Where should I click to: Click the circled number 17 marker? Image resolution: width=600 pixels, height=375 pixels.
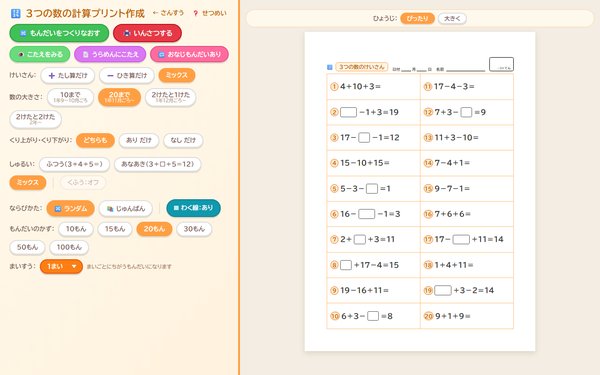[x=428, y=240]
